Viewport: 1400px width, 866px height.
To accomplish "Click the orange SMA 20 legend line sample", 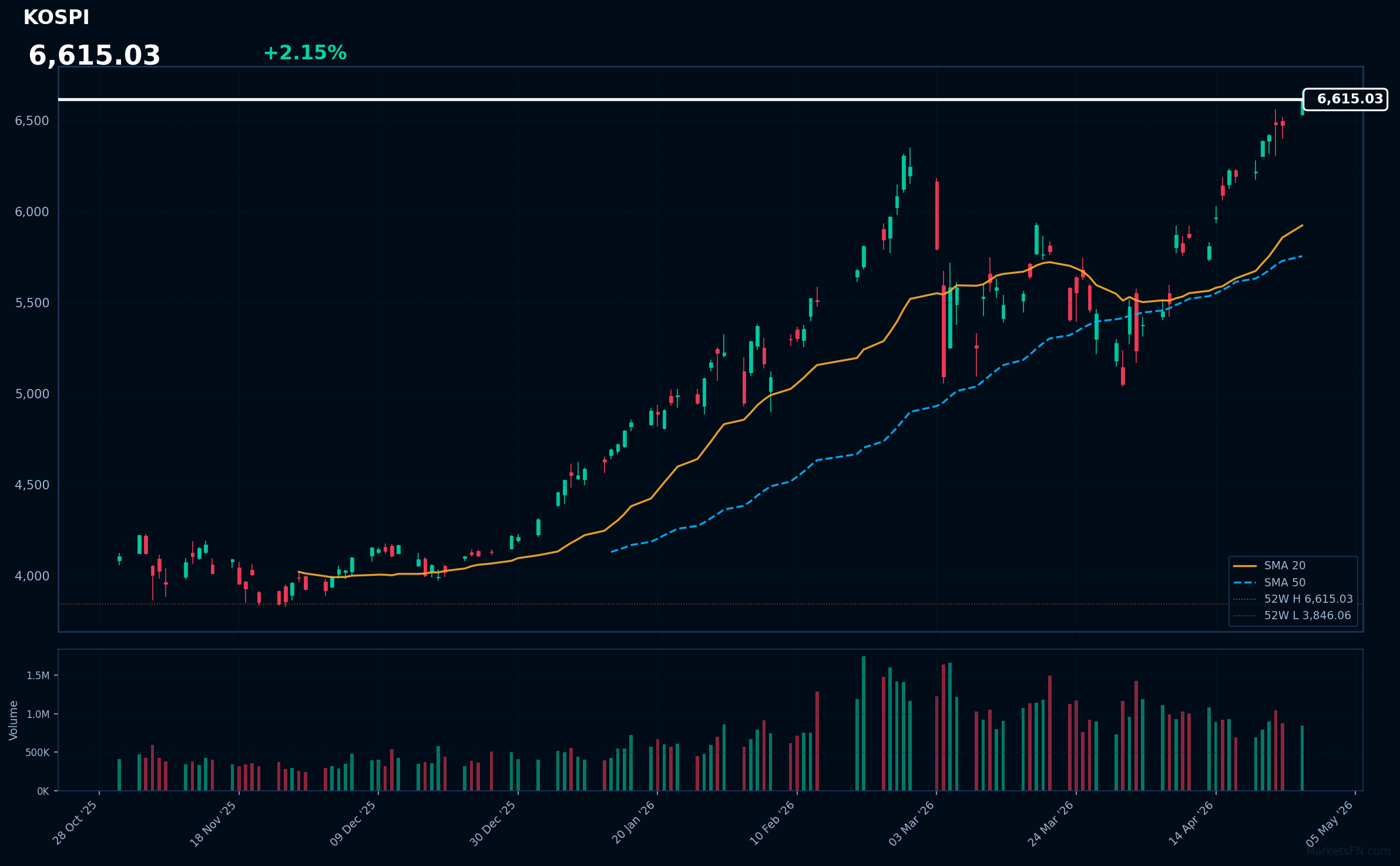I will (1245, 566).
